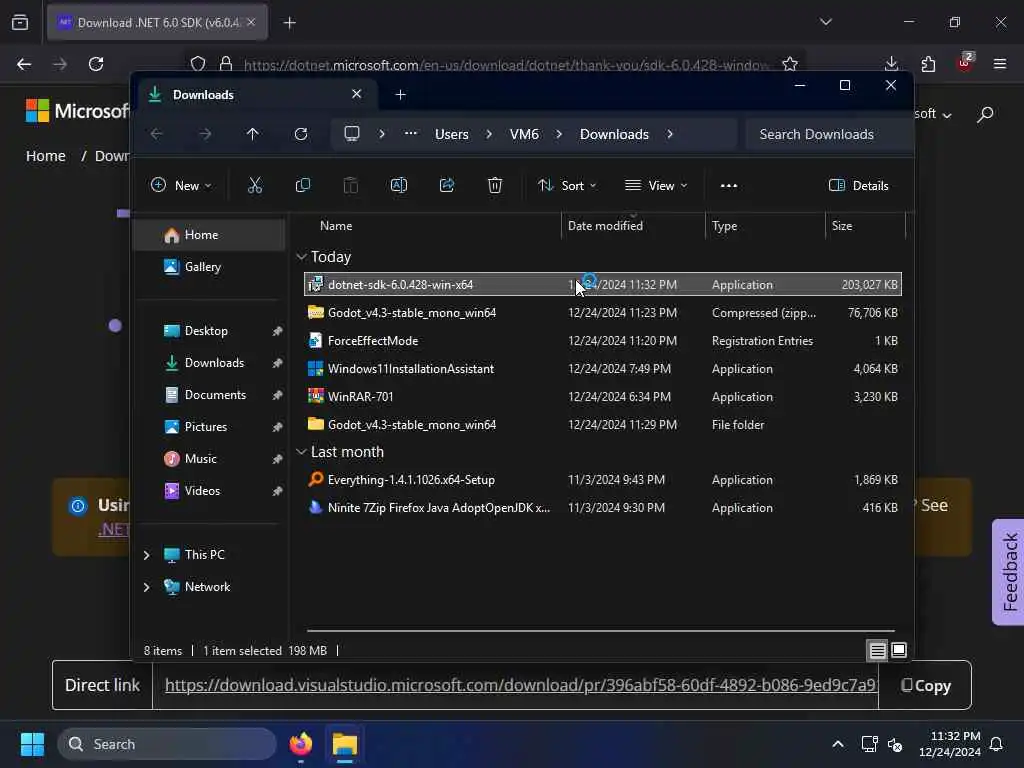The height and width of the screenshot is (768, 1024).
Task: Select the Ninite 7Zip Firefox Java installer file
Action: tap(603, 508)
